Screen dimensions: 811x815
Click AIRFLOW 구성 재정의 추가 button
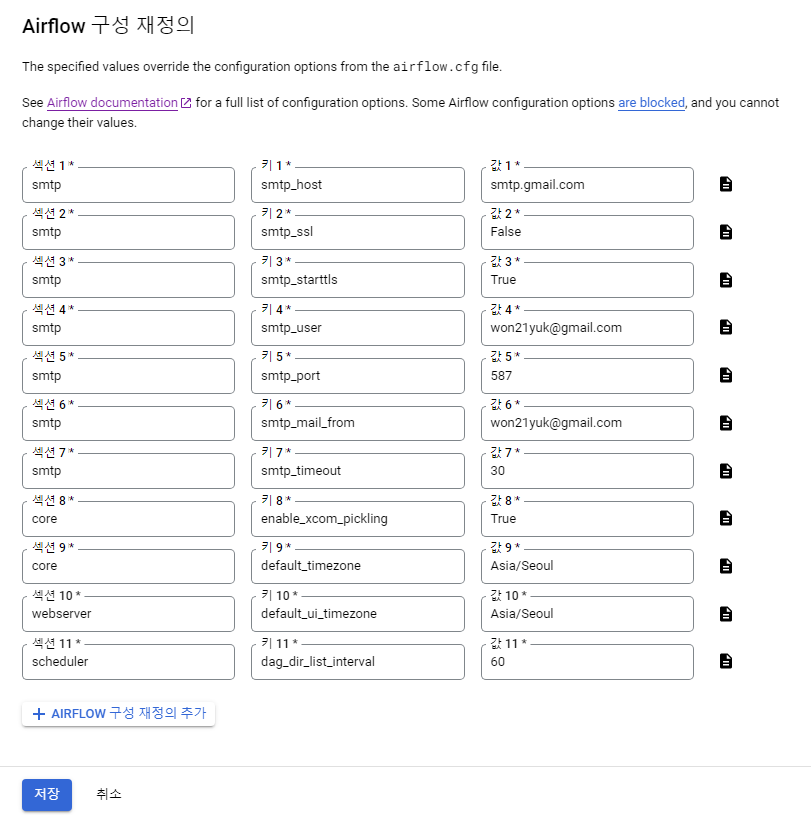point(118,714)
